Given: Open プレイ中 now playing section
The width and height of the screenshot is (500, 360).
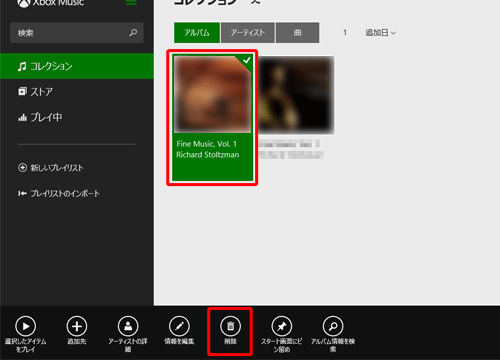Looking at the screenshot, I should pyautogui.click(x=40, y=117).
